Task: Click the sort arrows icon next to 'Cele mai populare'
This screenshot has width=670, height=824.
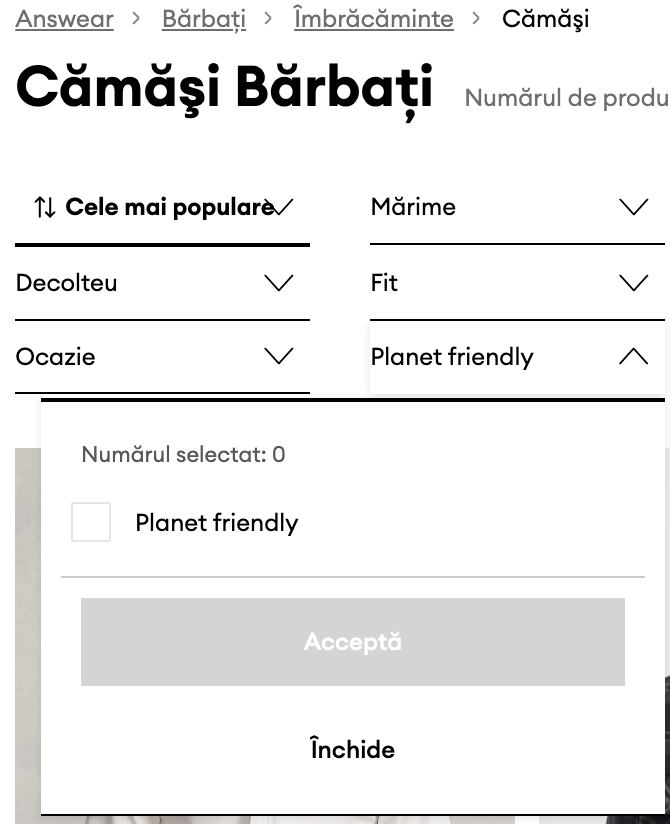Action: click(43, 206)
